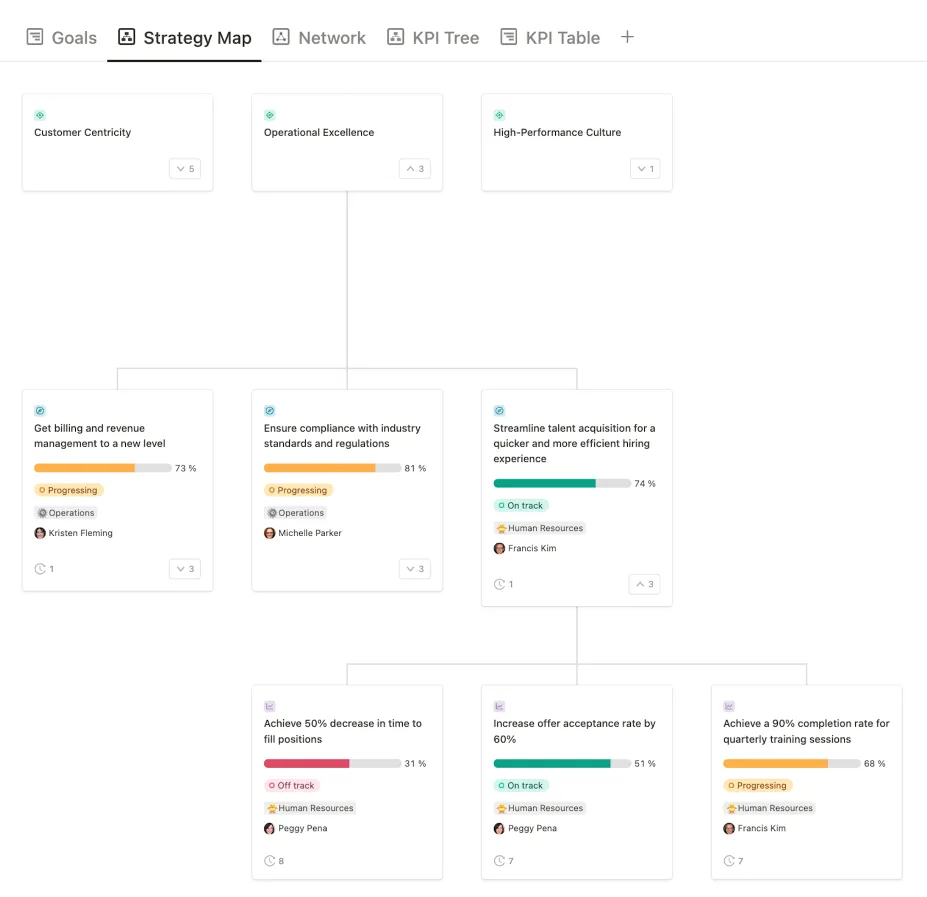The width and height of the screenshot is (927, 897).
Task: Click the Human Resources tag on talent acquisition card
Action: [x=540, y=527]
